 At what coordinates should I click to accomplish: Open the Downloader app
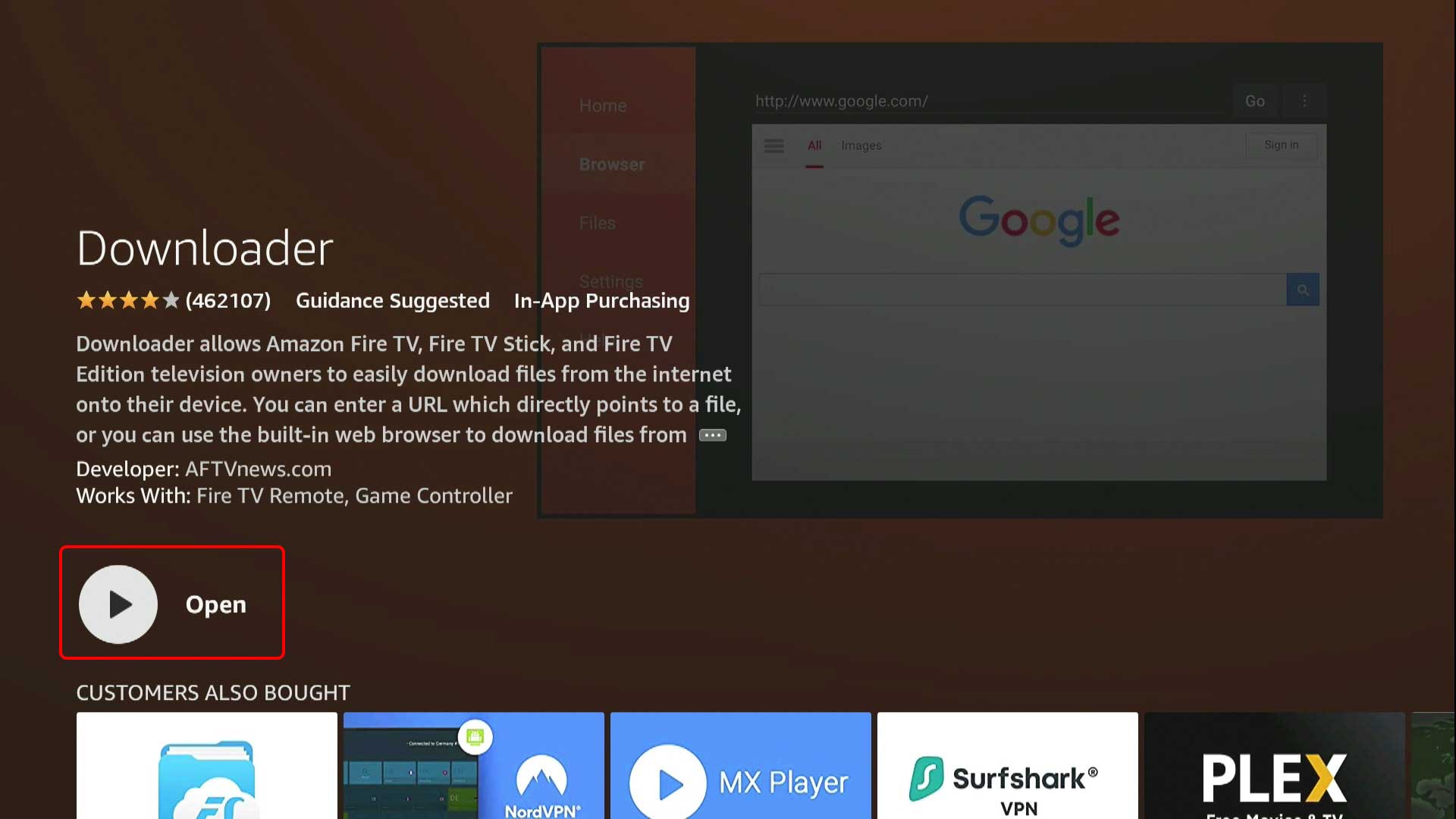point(172,603)
